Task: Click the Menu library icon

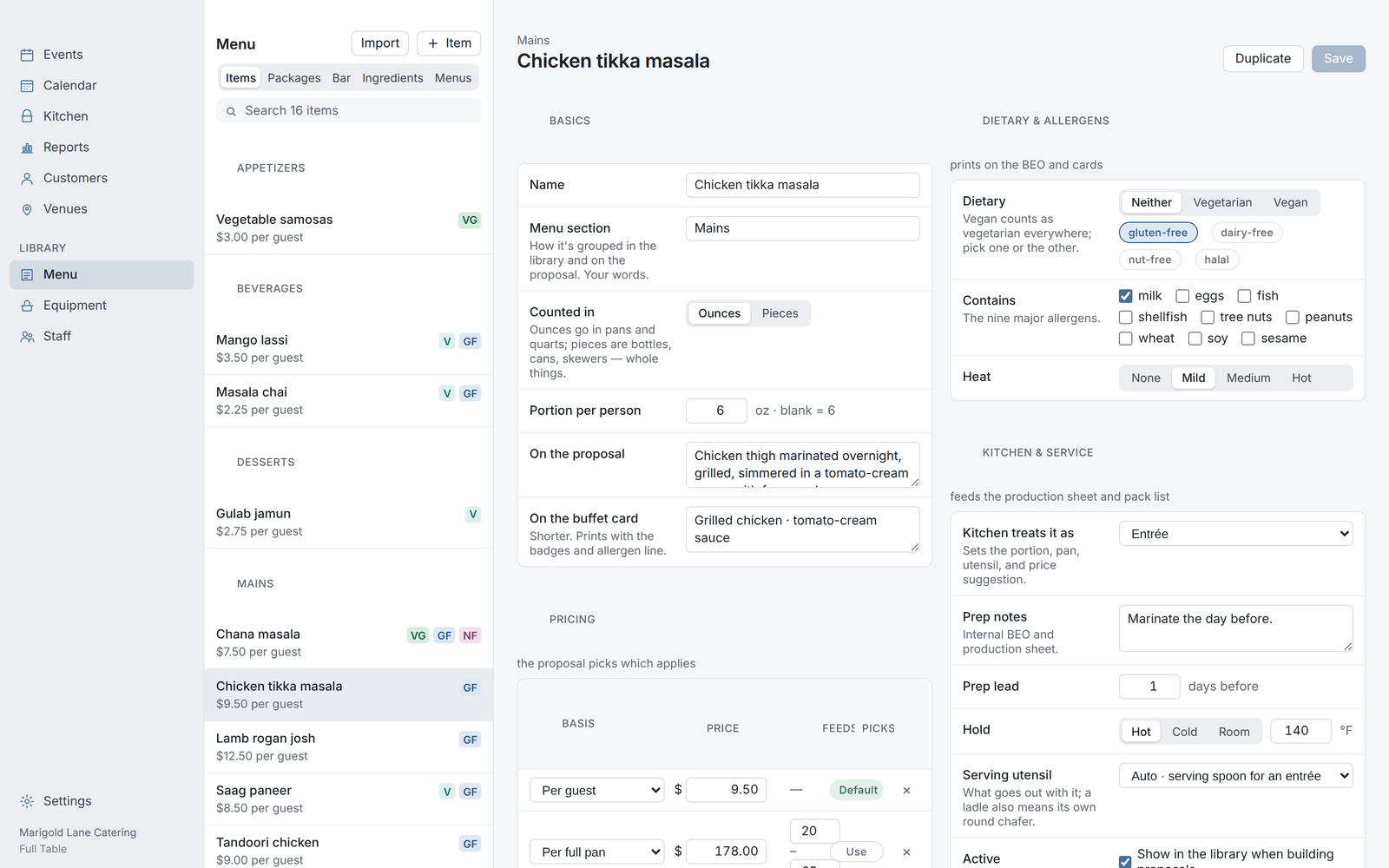Action: [x=27, y=275]
